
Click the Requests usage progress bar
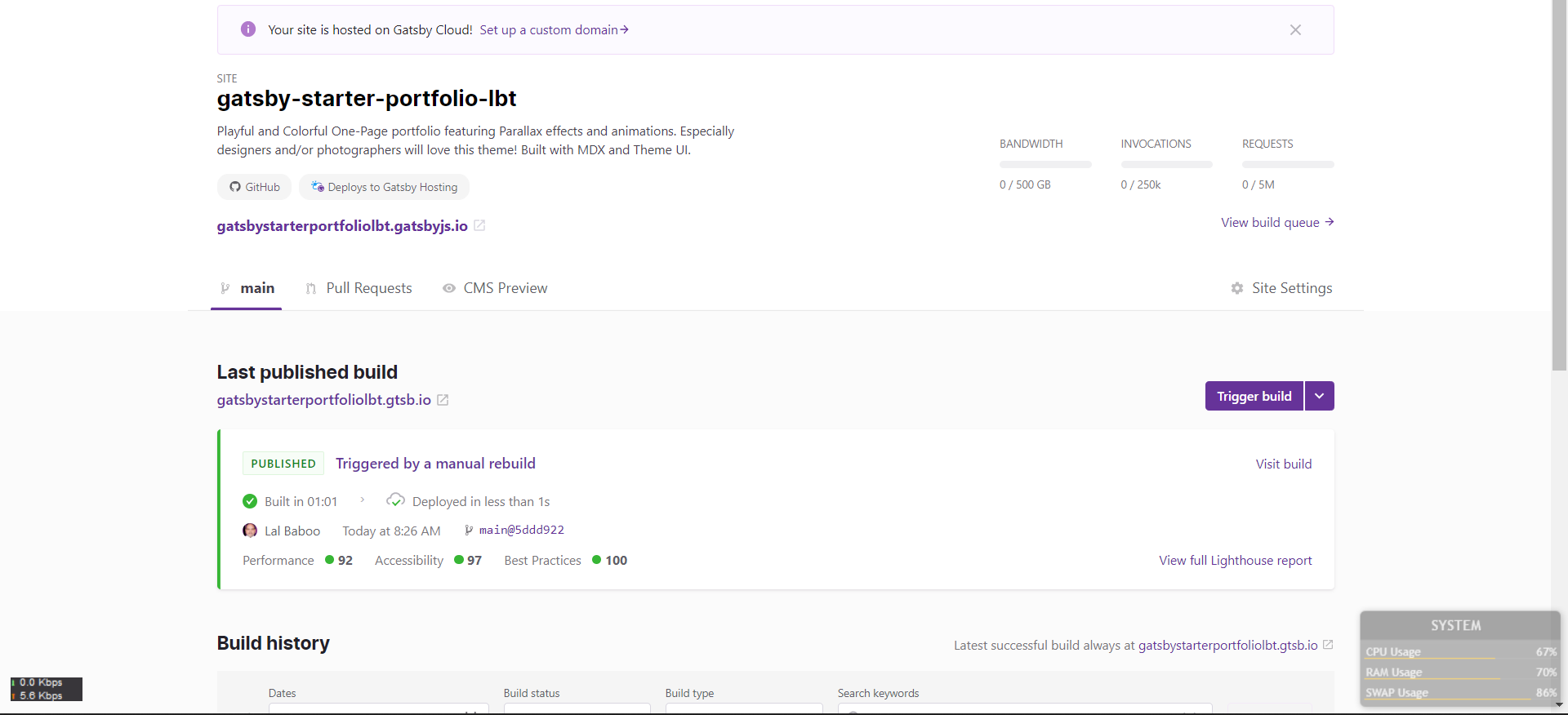pyautogui.click(x=1288, y=164)
